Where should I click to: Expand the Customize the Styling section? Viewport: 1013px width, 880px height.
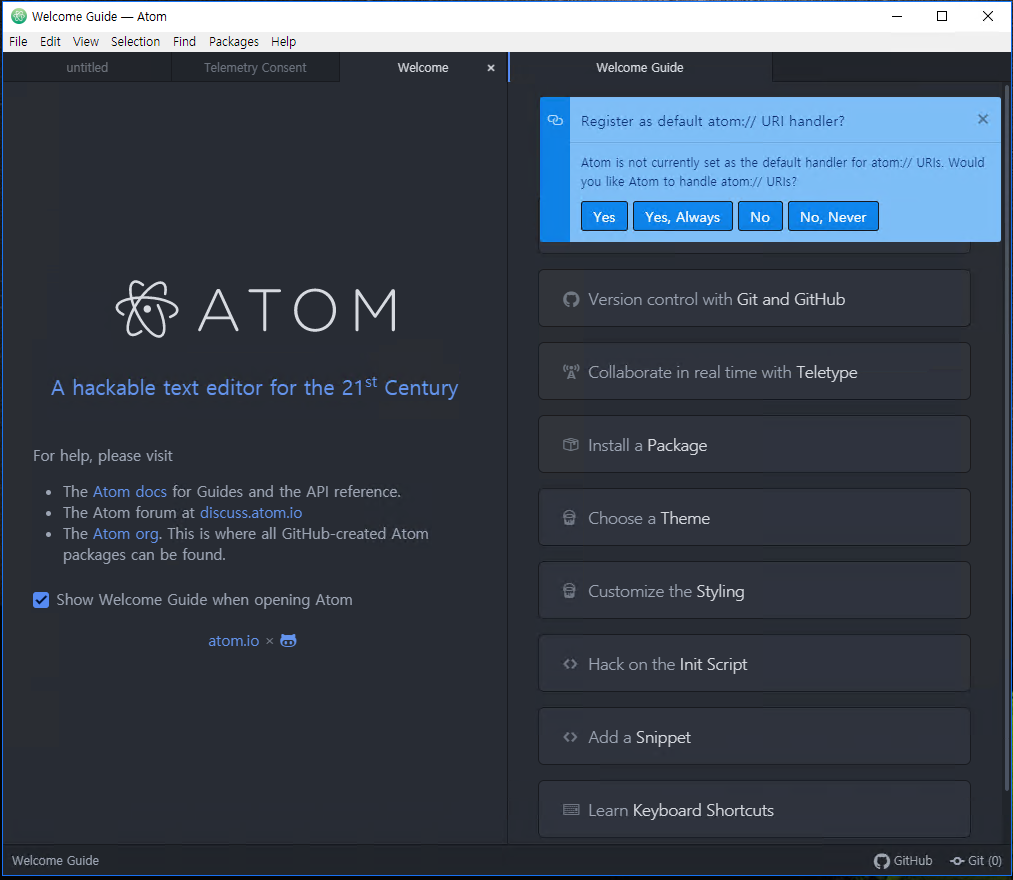point(754,591)
